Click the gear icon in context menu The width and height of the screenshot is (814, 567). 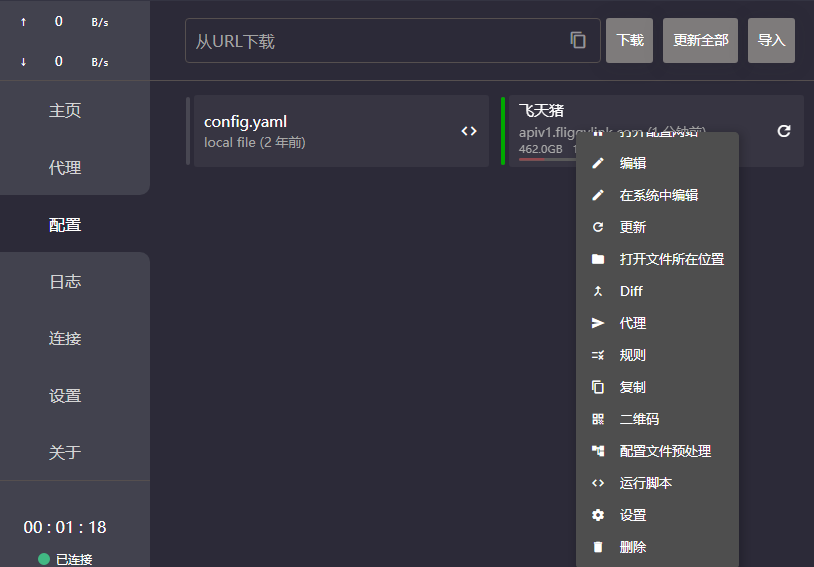click(598, 515)
